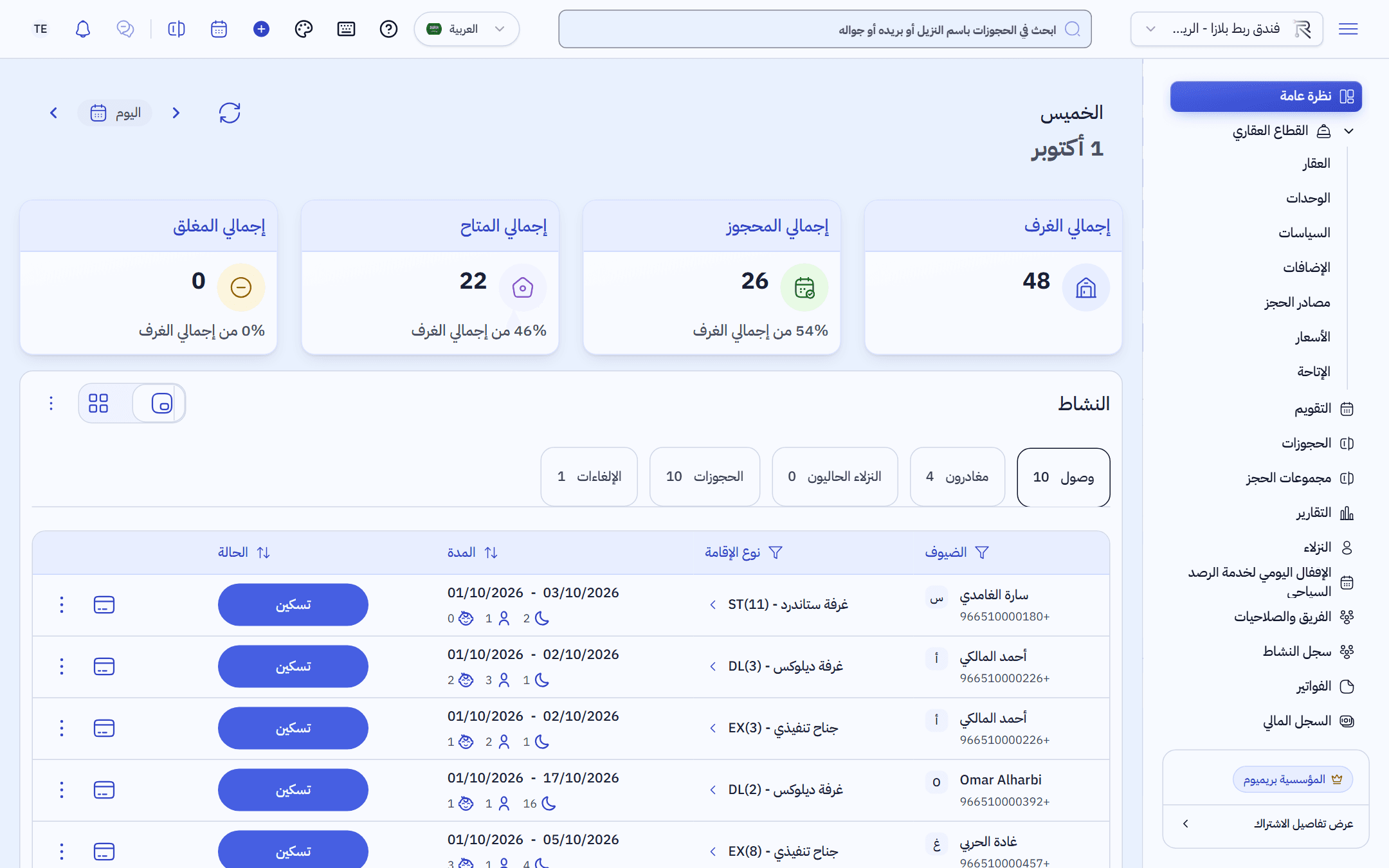The width and height of the screenshot is (1389, 868).
Task: Click تسكين button for سارة الغامدي
Action: click(x=293, y=604)
